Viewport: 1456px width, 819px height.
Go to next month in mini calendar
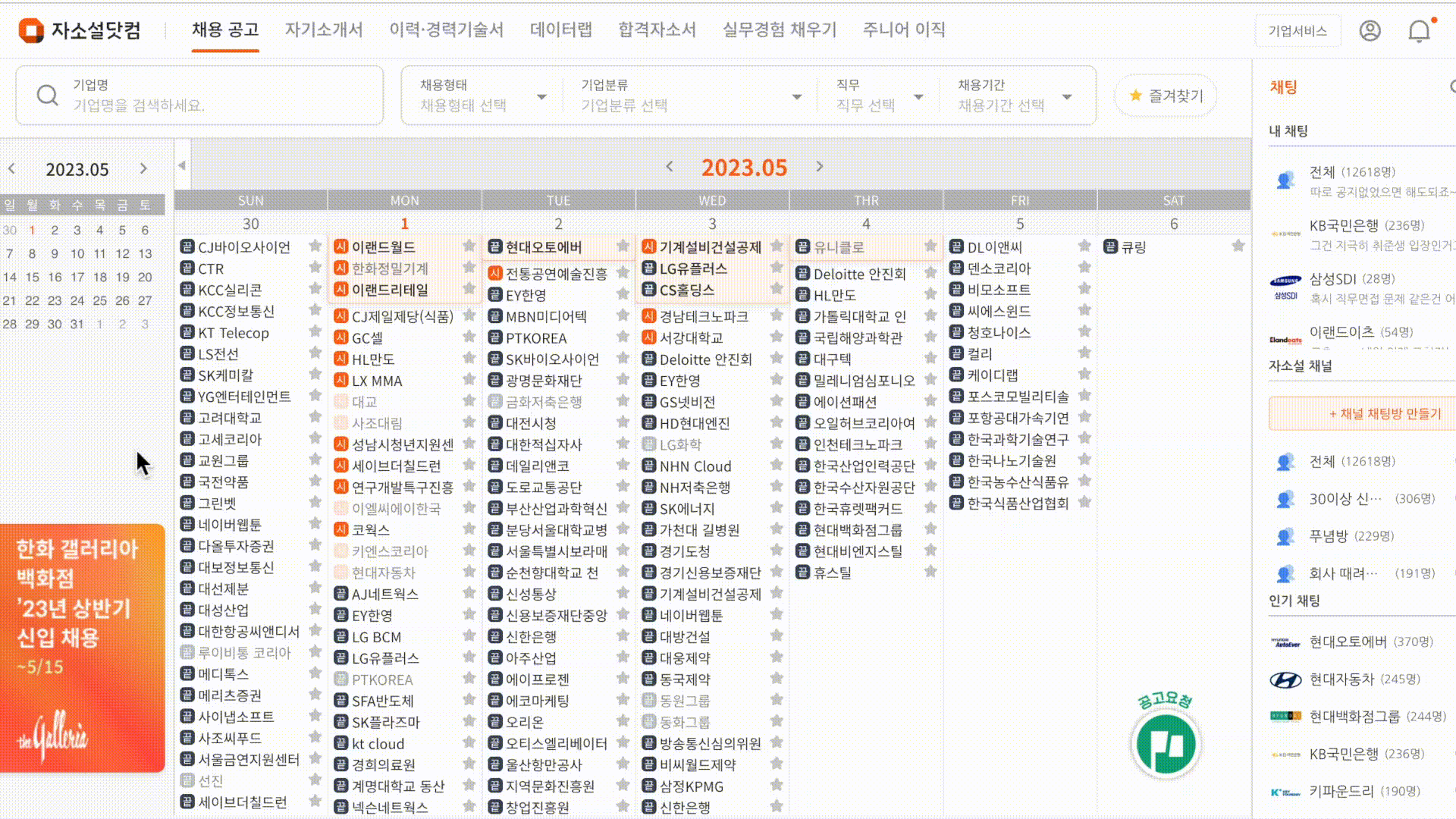point(143,168)
